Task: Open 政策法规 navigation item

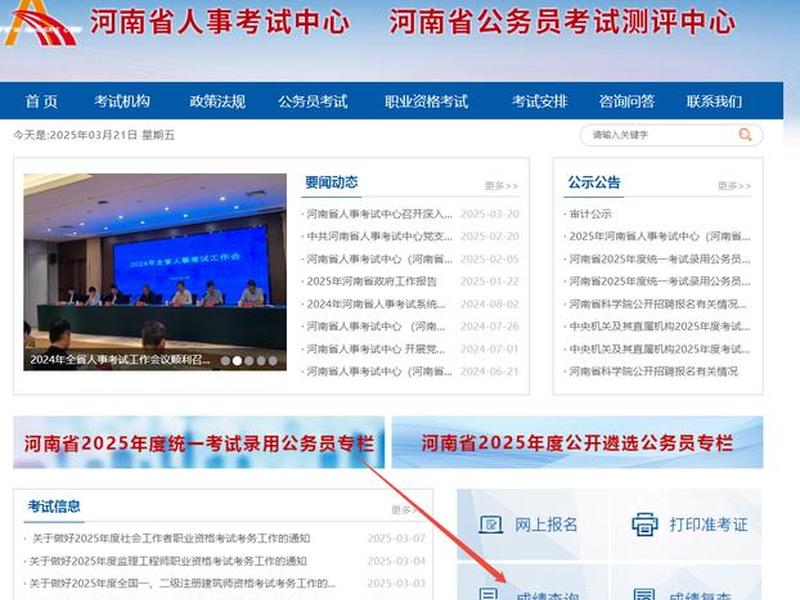Action: tap(218, 102)
